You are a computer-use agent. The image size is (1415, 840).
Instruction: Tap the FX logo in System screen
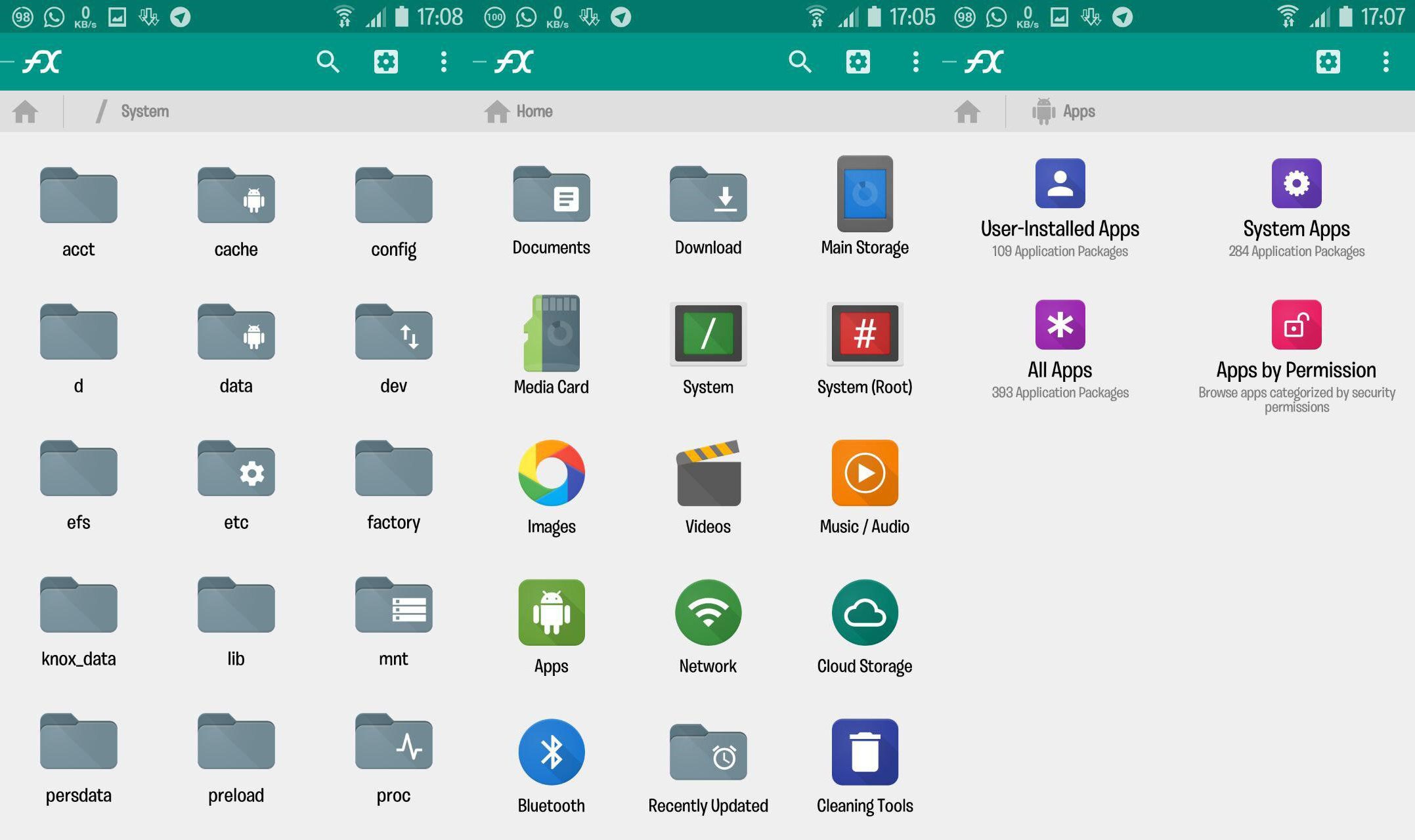click(x=41, y=62)
